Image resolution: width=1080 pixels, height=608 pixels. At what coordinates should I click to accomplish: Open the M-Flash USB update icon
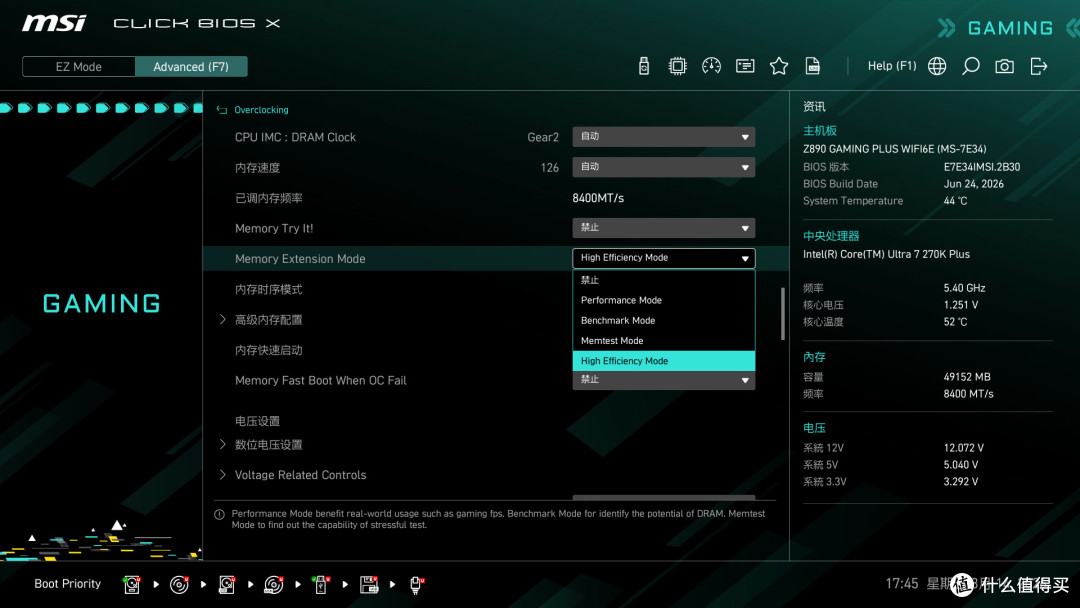643,66
